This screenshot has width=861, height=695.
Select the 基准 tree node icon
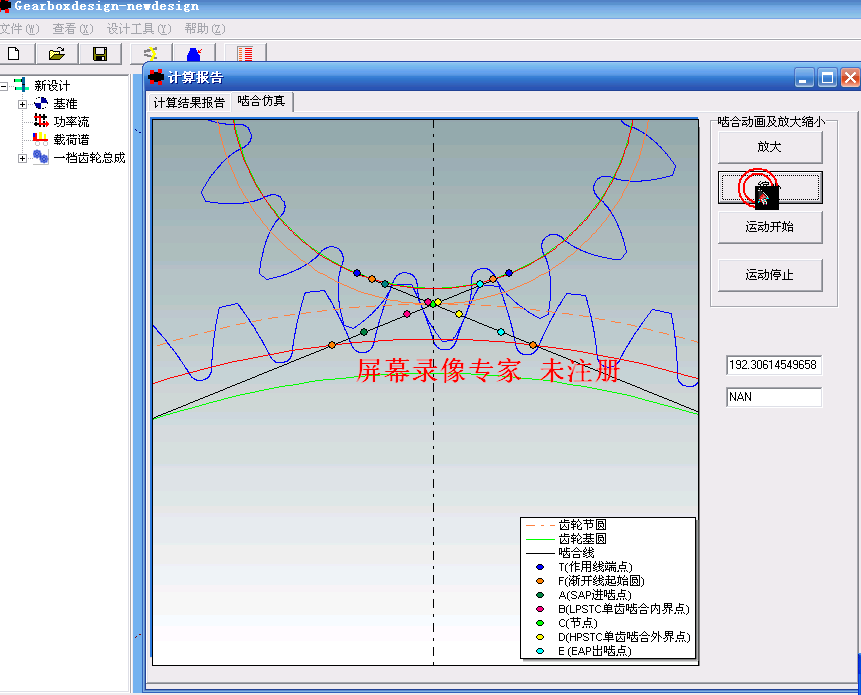(x=41, y=103)
